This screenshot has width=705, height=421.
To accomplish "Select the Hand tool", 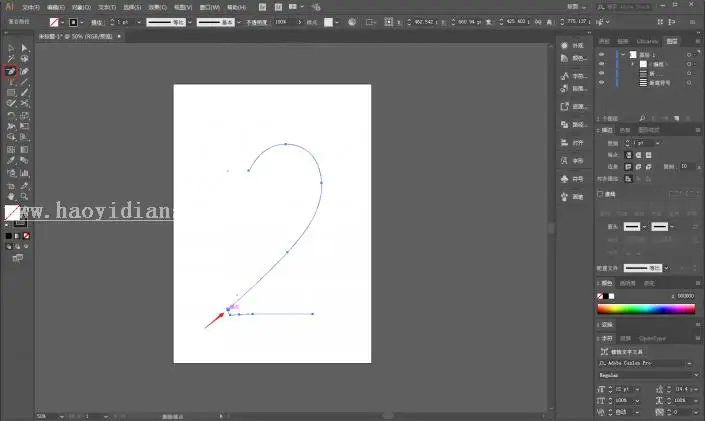I will (11, 197).
